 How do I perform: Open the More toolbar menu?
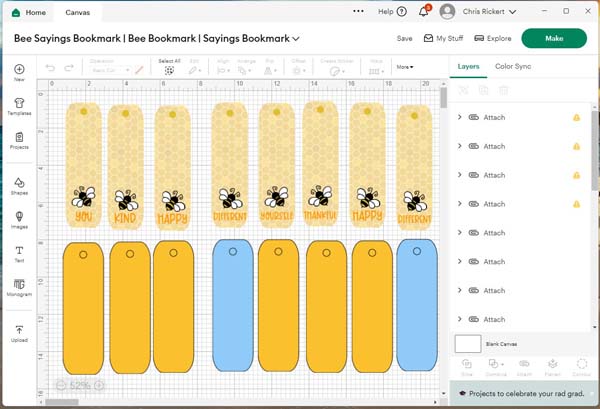(x=405, y=67)
